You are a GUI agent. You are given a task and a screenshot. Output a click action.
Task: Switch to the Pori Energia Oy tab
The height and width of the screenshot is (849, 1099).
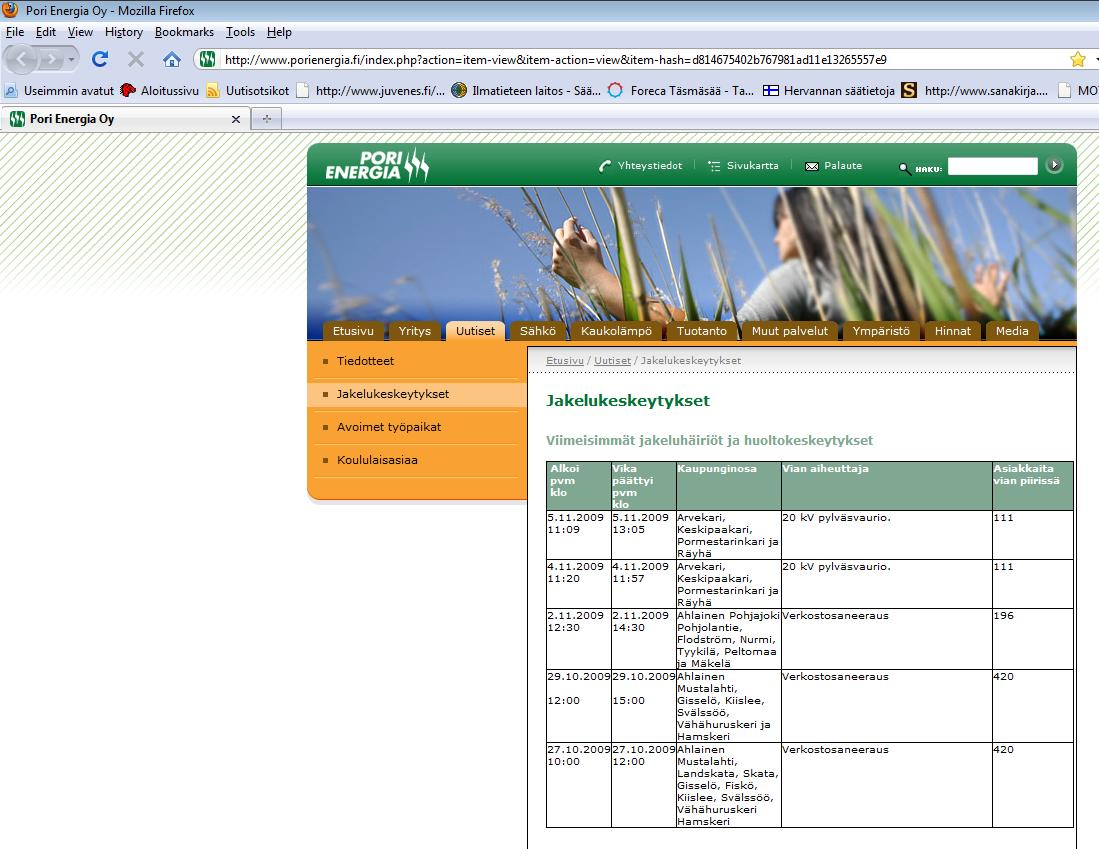(x=125, y=119)
